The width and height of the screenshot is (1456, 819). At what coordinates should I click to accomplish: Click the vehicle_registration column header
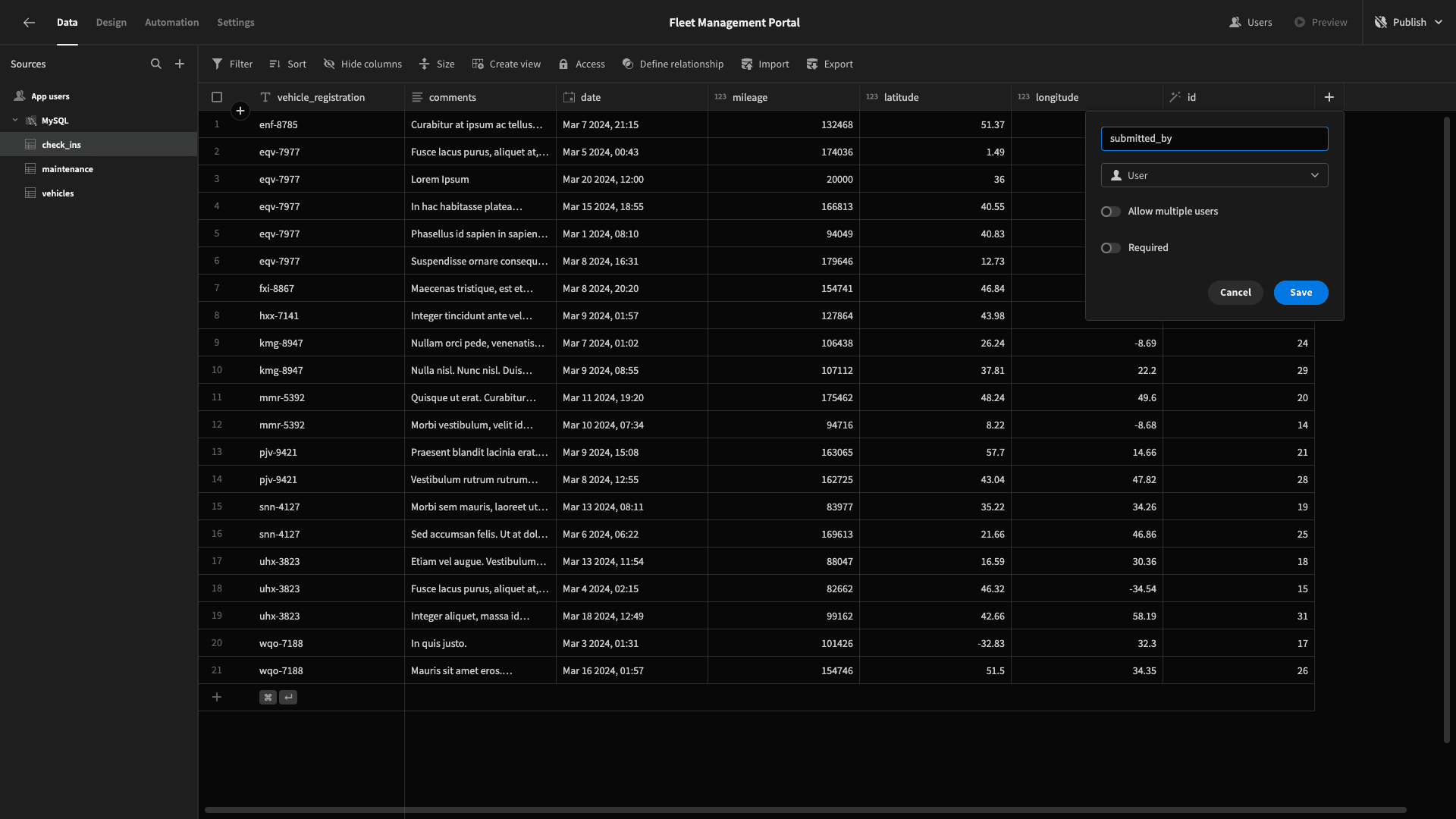[x=328, y=97]
